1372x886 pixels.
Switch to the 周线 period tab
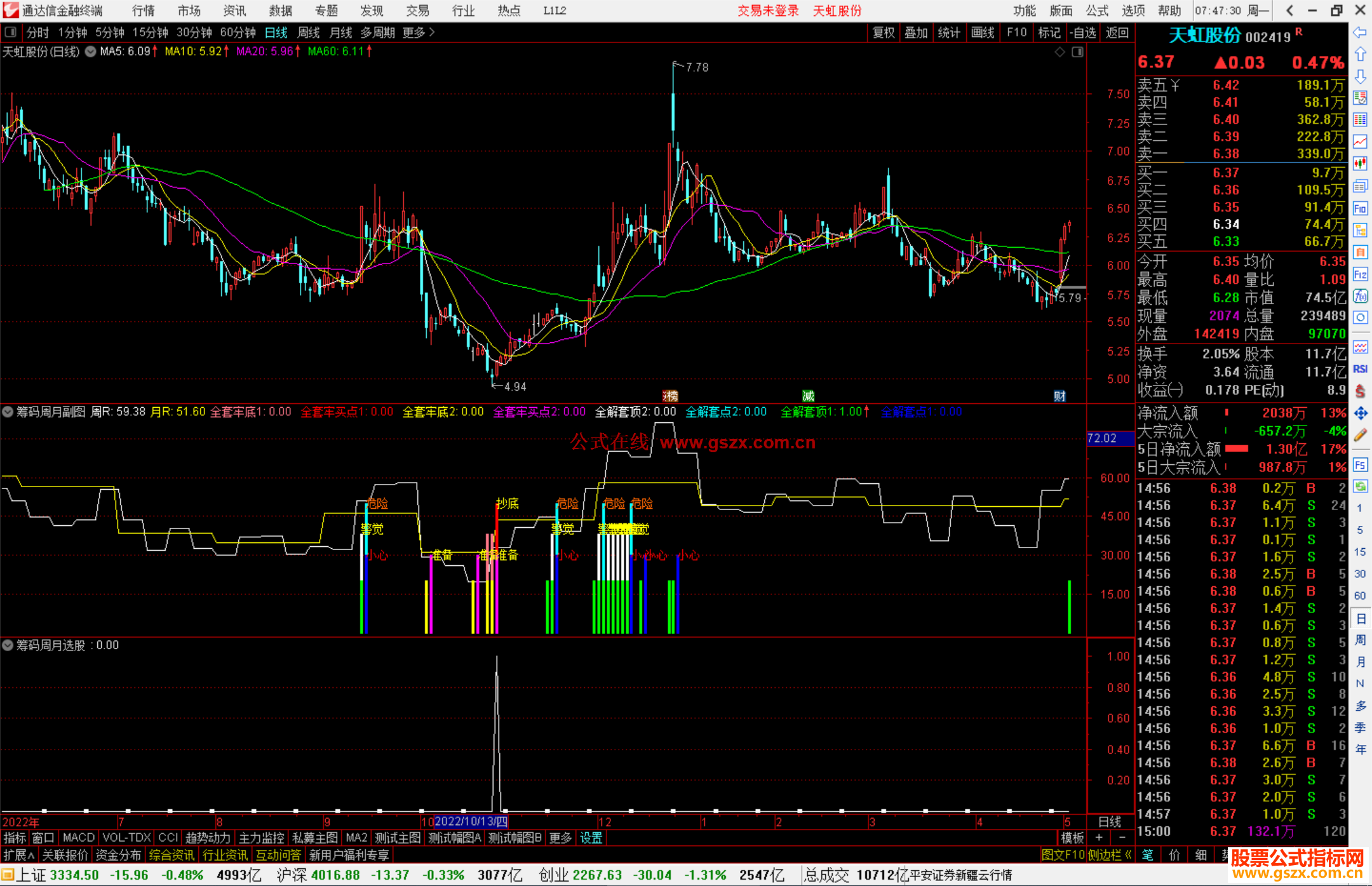tap(309, 32)
